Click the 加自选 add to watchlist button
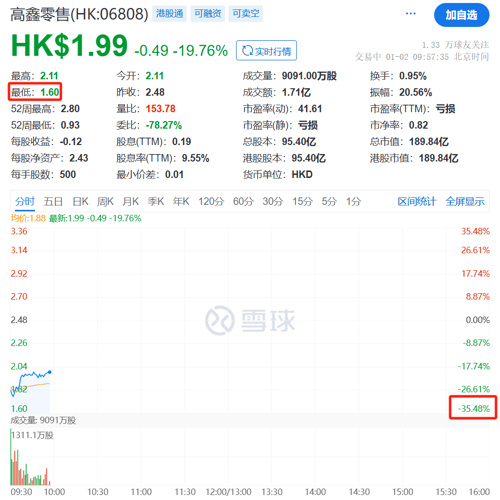Viewport: 500px width, 500px height. point(461,15)
